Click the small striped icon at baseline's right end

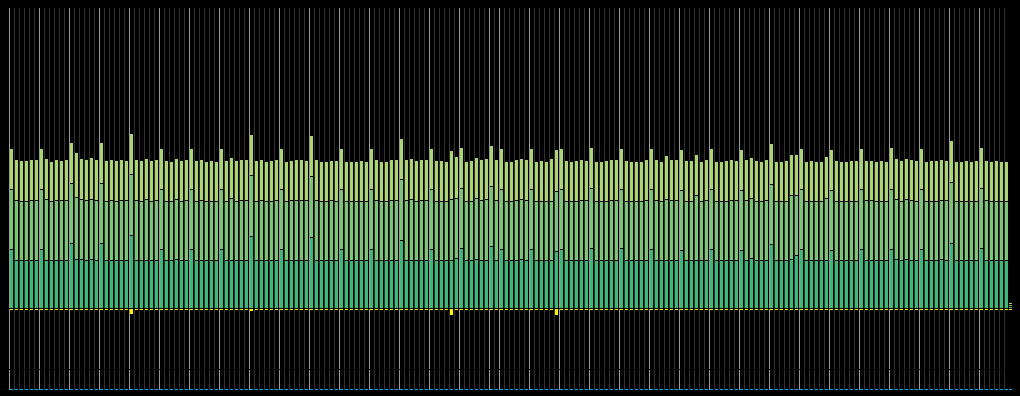(1010, 306)
